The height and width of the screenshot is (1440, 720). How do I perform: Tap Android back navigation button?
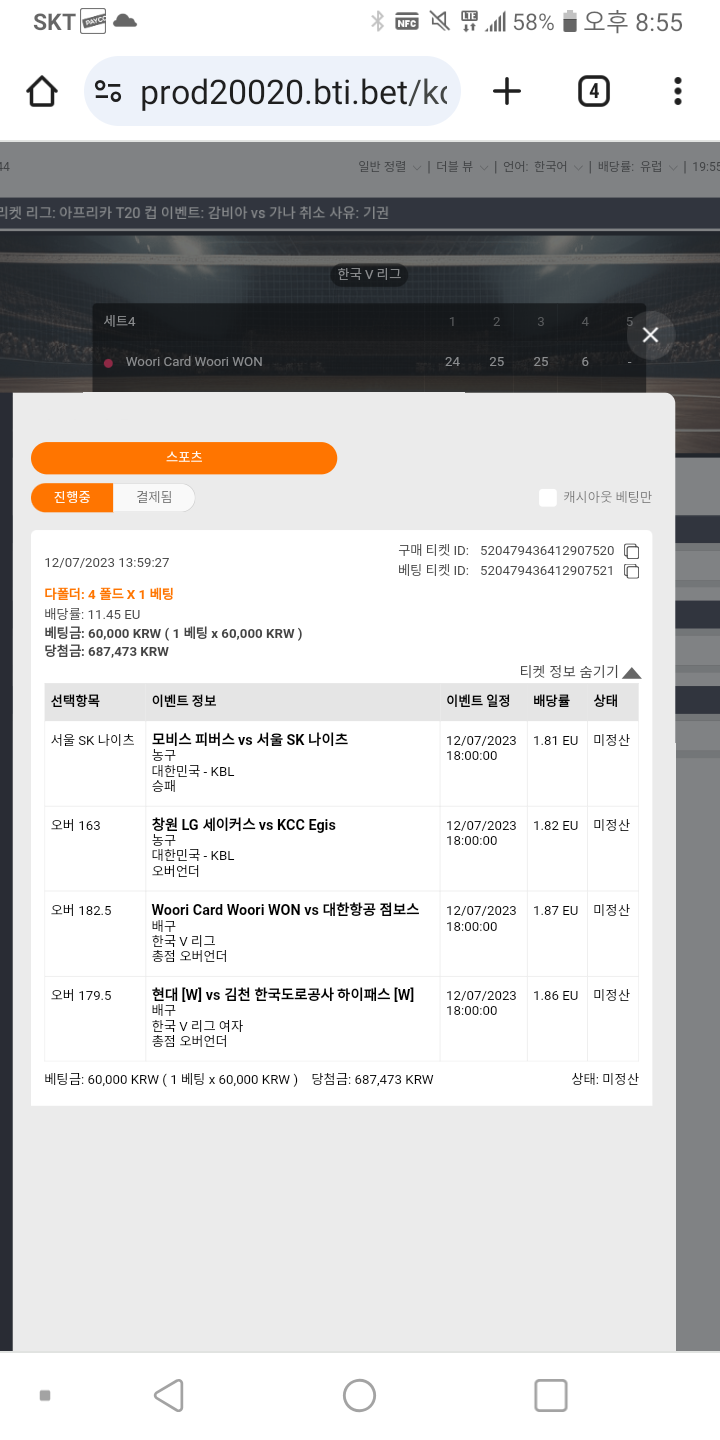(x=168, y=1395)
